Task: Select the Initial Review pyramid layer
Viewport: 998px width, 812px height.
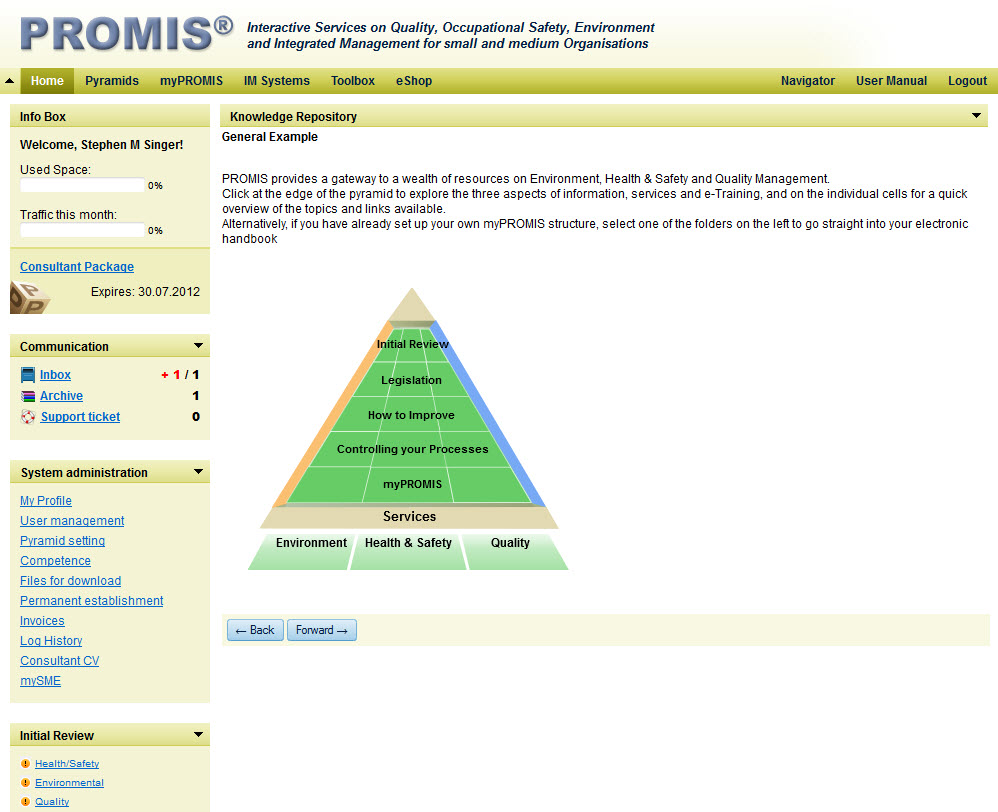Action: 412,344
